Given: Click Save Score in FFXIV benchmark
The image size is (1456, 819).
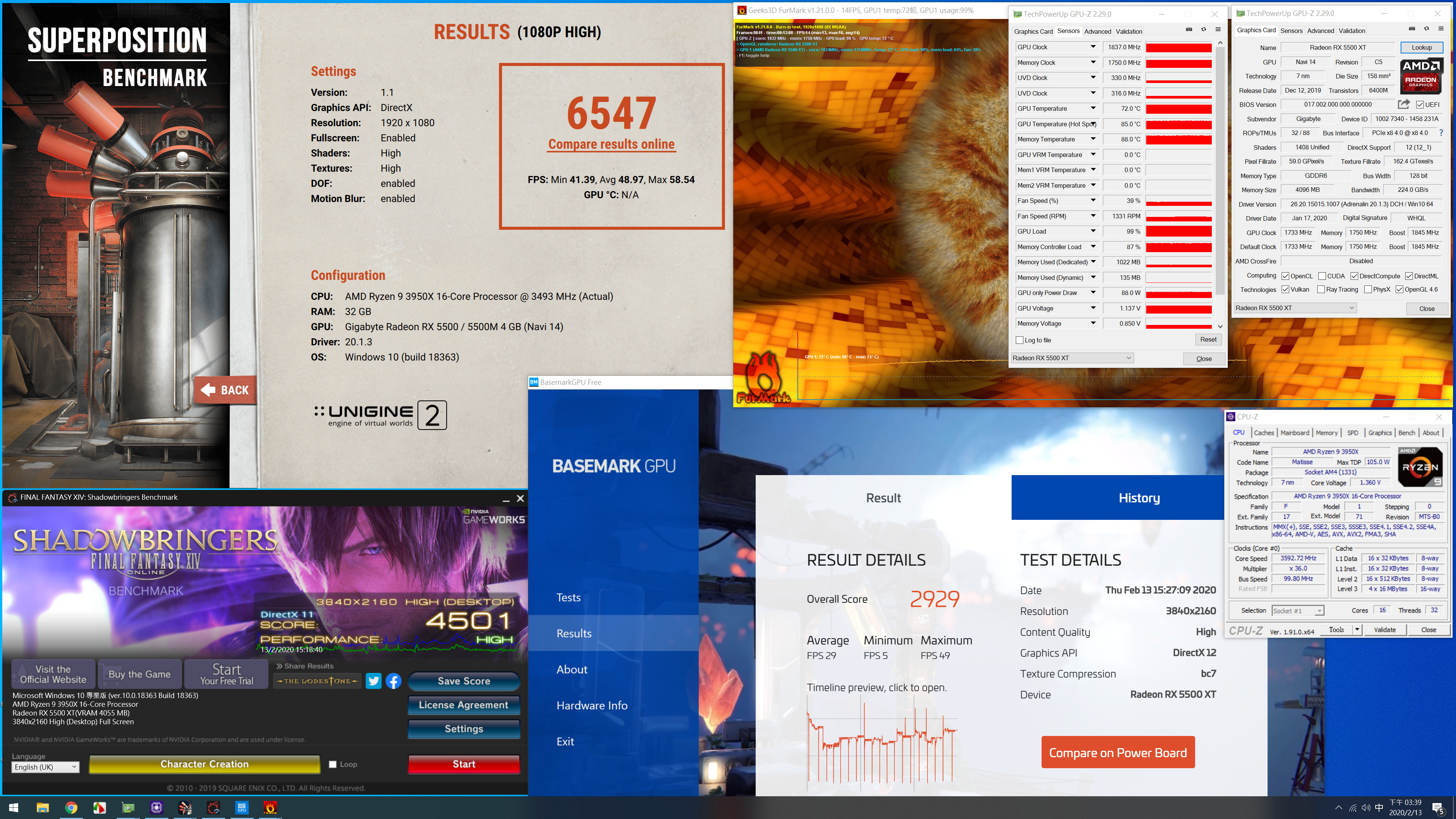Looking at the screenshot, I should [x=463, y=681].
